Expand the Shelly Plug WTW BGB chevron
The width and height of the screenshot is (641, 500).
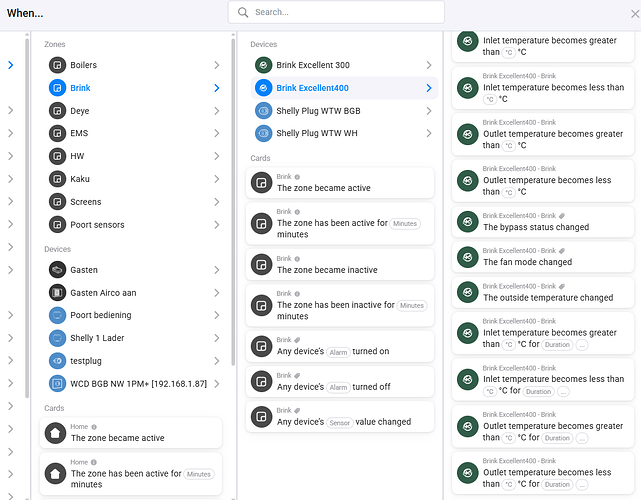tap(429, 111)
